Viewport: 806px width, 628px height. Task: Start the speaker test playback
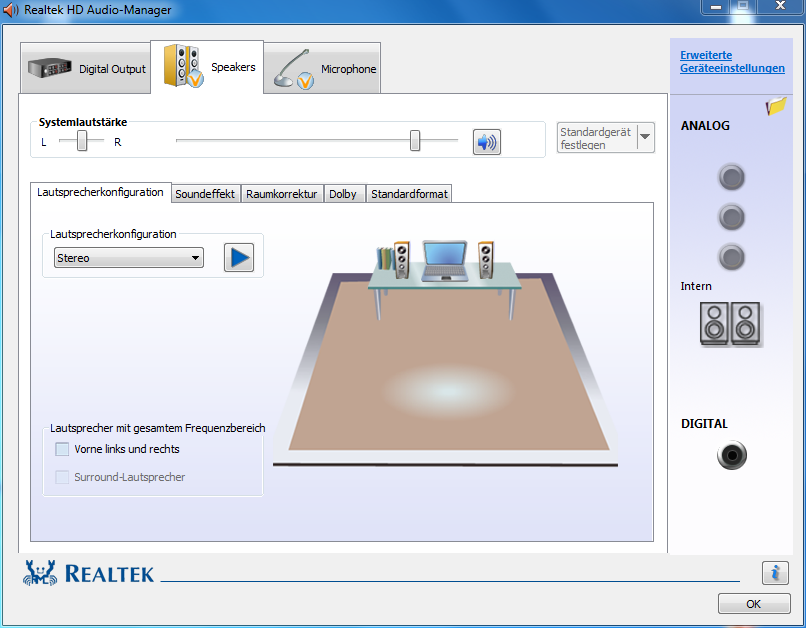[238, 257]
